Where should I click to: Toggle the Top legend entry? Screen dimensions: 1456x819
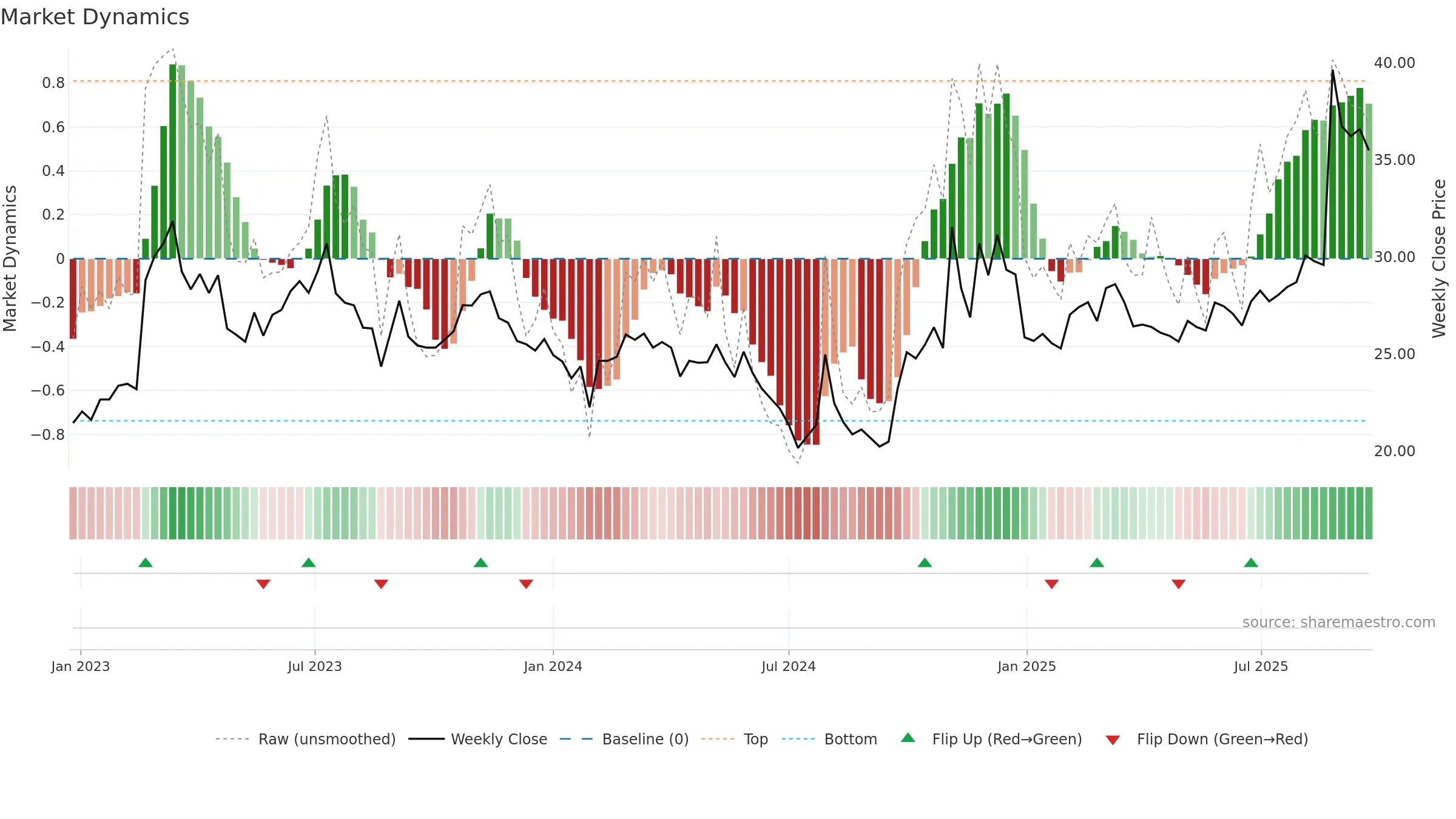(735, 739)
